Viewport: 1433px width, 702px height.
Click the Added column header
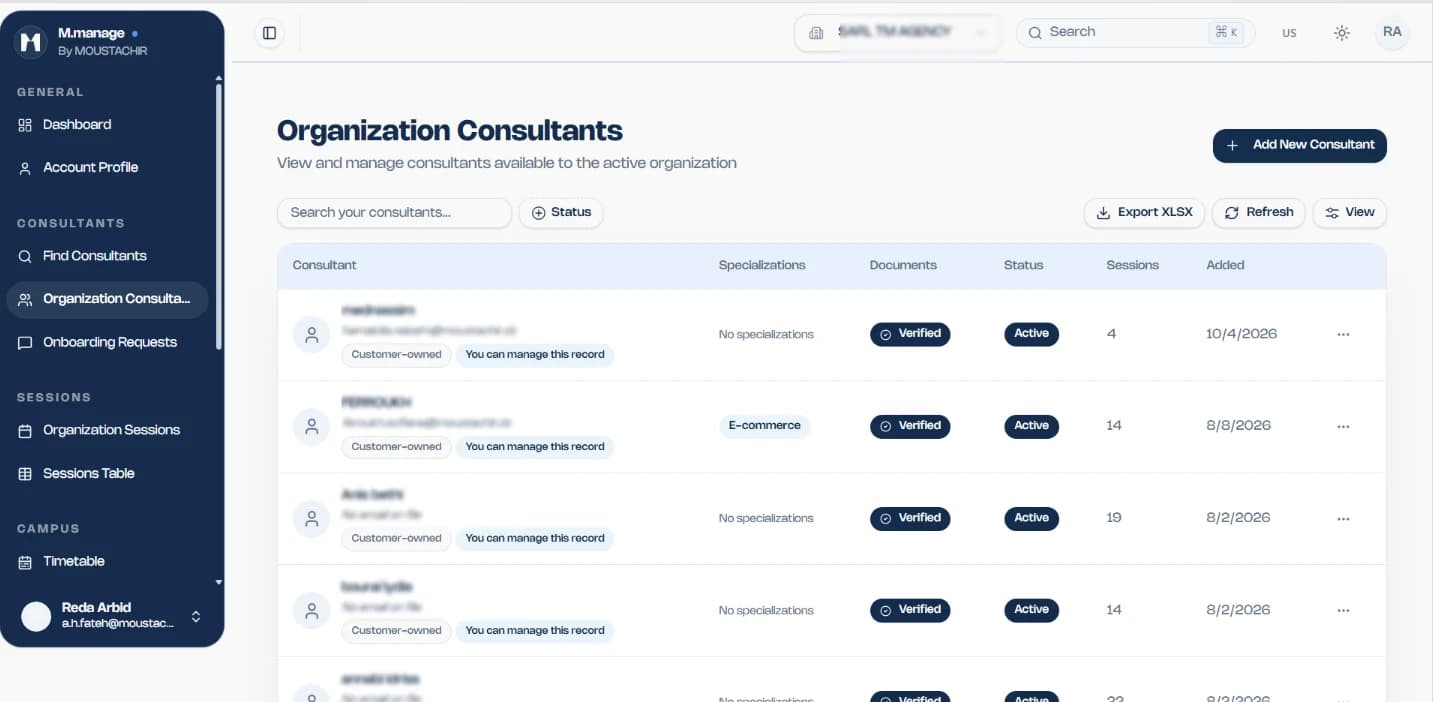click(x=1225, y=266)
